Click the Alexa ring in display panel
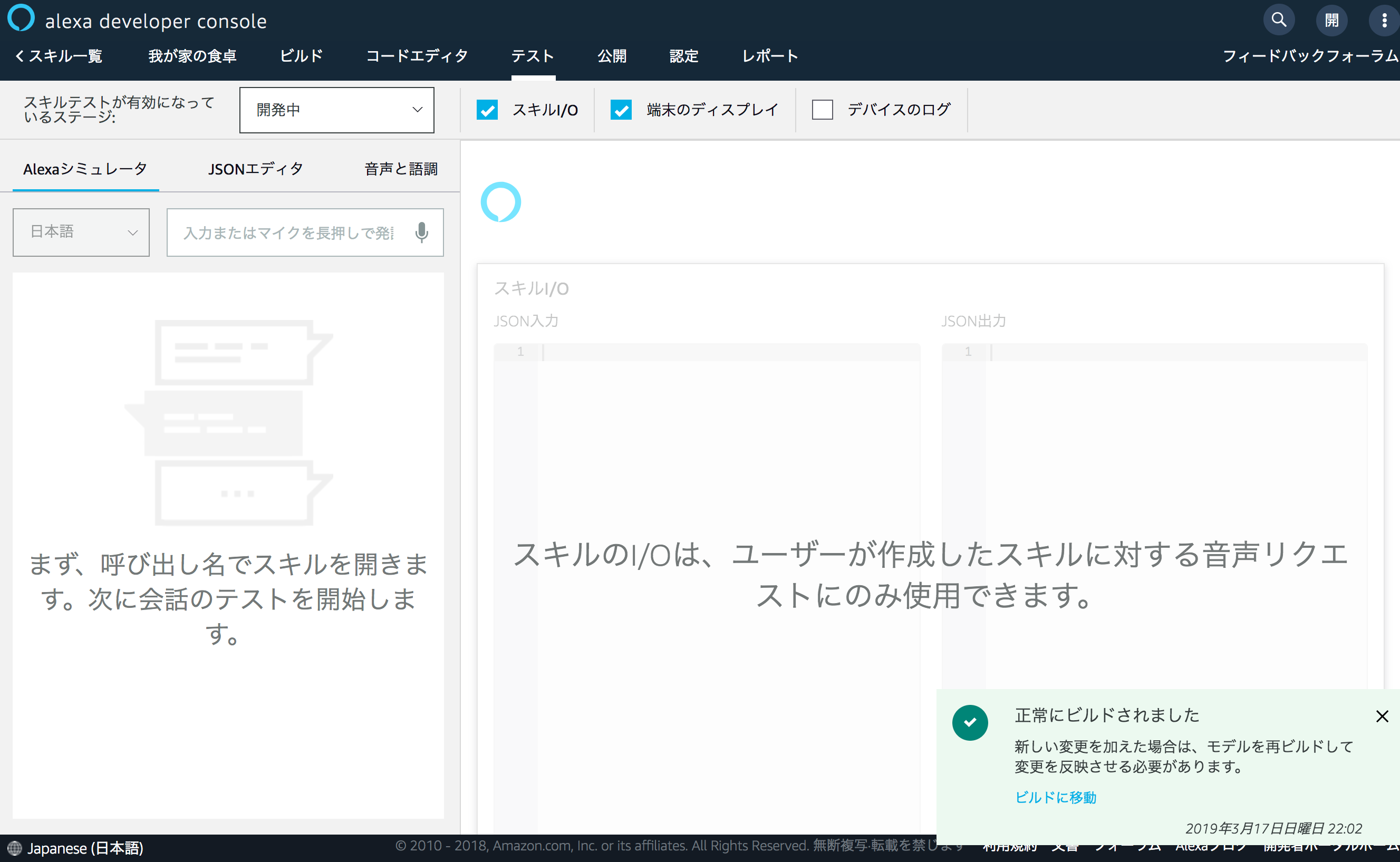 click(500, 202)
